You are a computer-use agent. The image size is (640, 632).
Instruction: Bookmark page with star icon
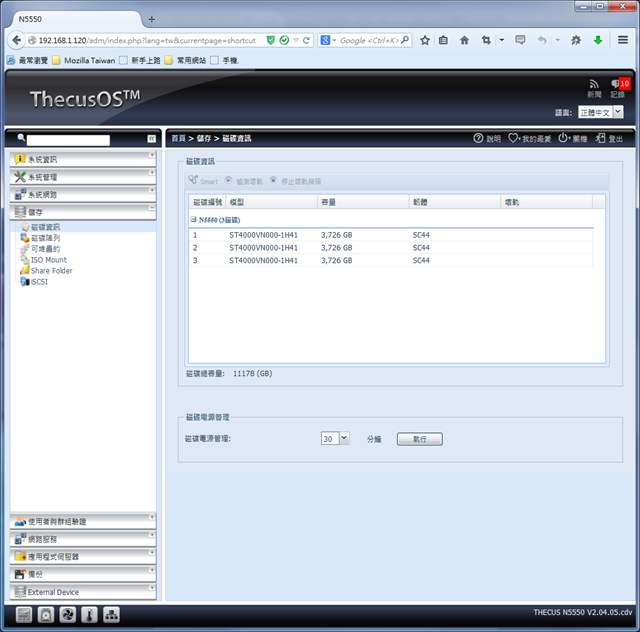(x=425, y=40)
